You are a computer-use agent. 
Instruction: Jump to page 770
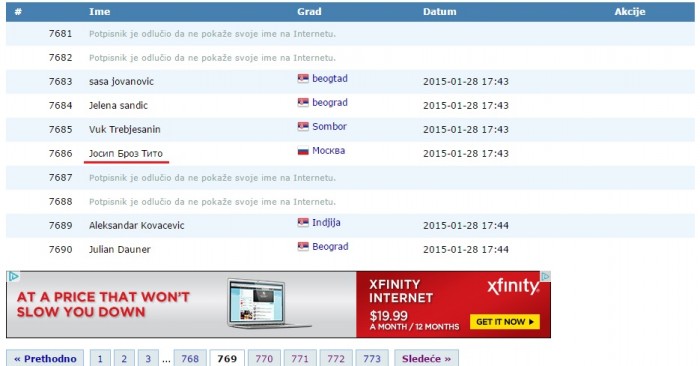[264, 359]
